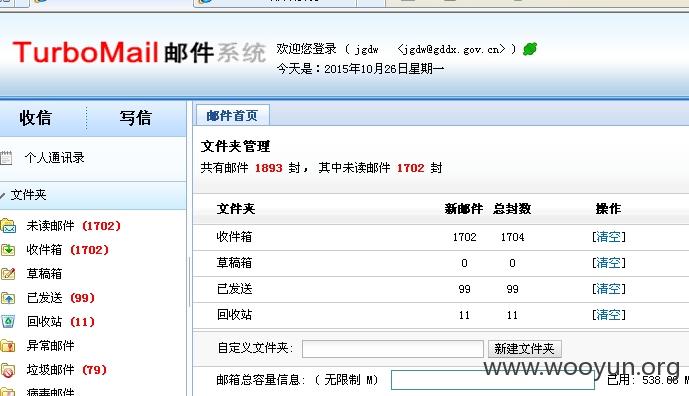This screenshot has height=396, width=689.
Task: Click the sidebar splitter handle
Action: coord(189,281)
